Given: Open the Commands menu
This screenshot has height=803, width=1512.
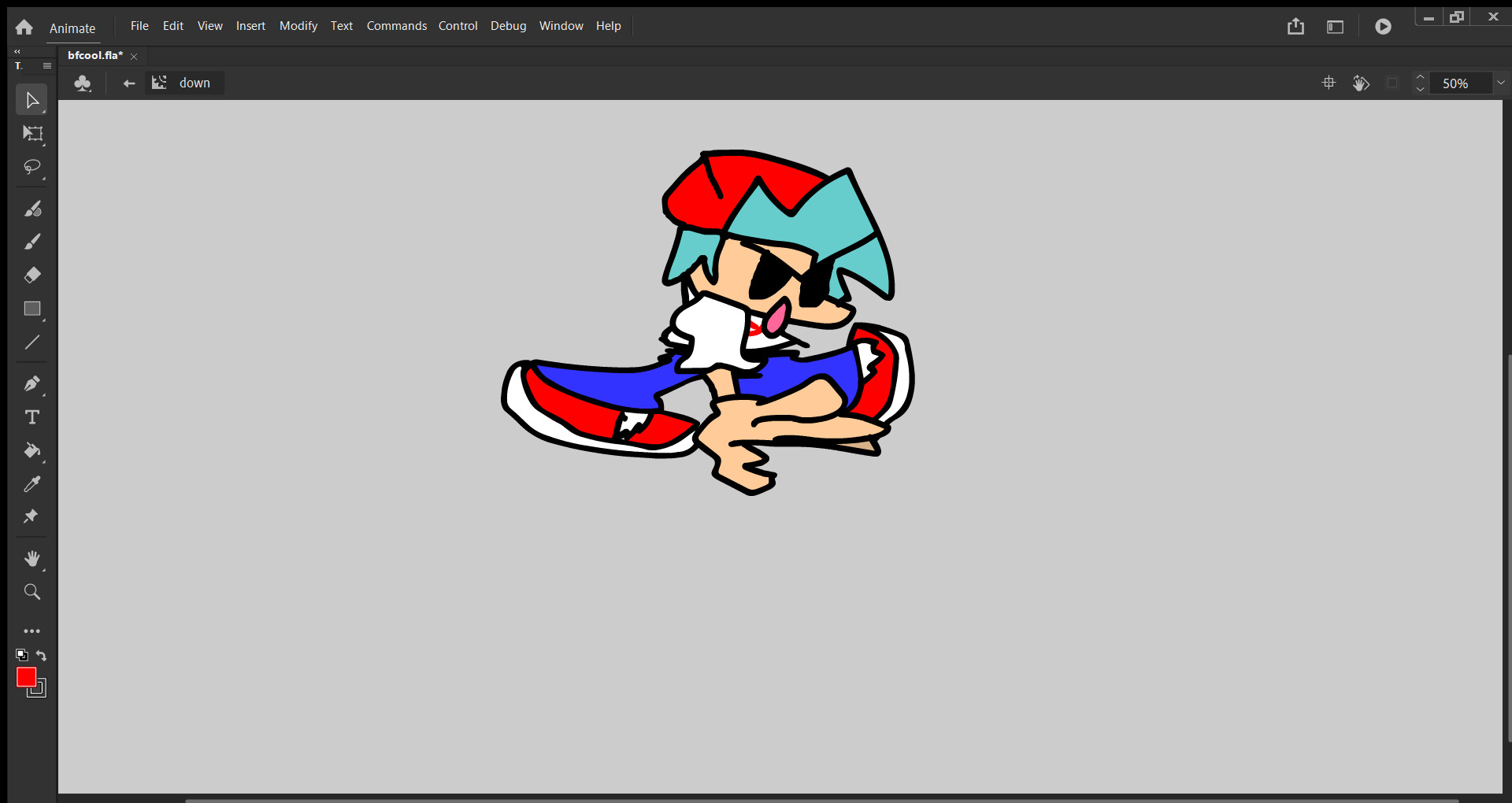Looking at the screenshot, I should pyautogui.click(x=397, y=26).
